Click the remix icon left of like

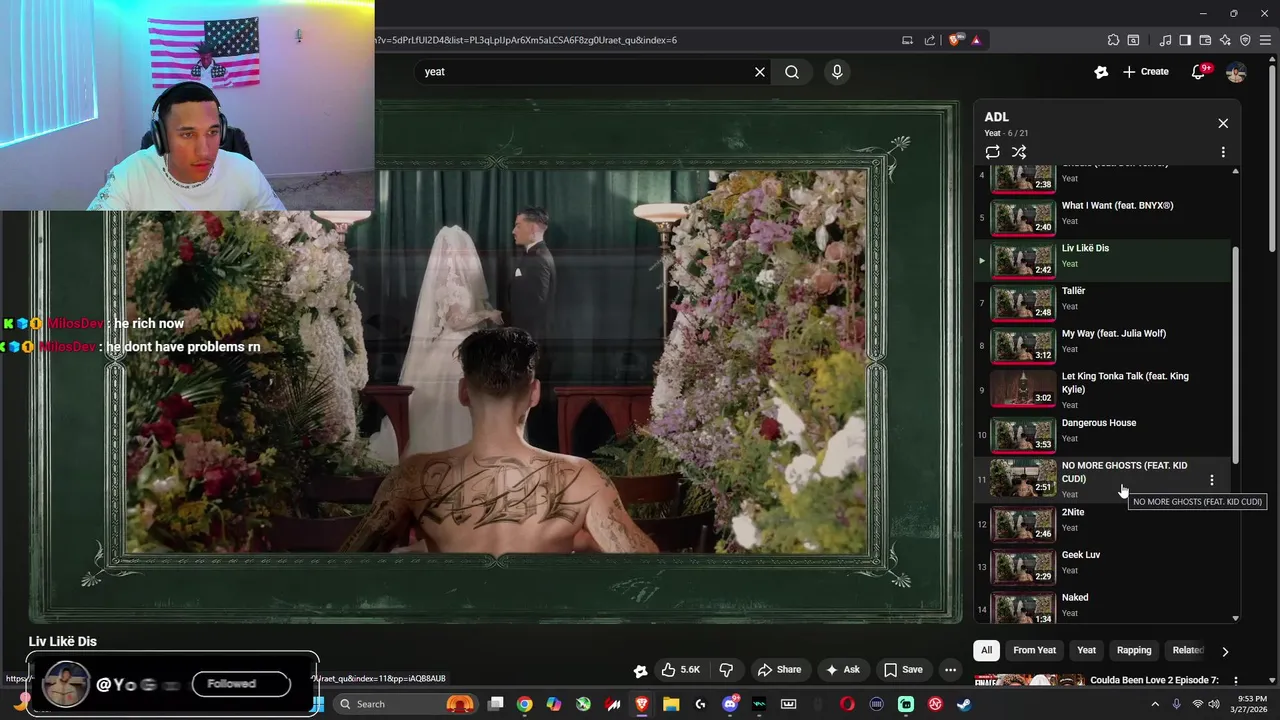pos(641,670)
